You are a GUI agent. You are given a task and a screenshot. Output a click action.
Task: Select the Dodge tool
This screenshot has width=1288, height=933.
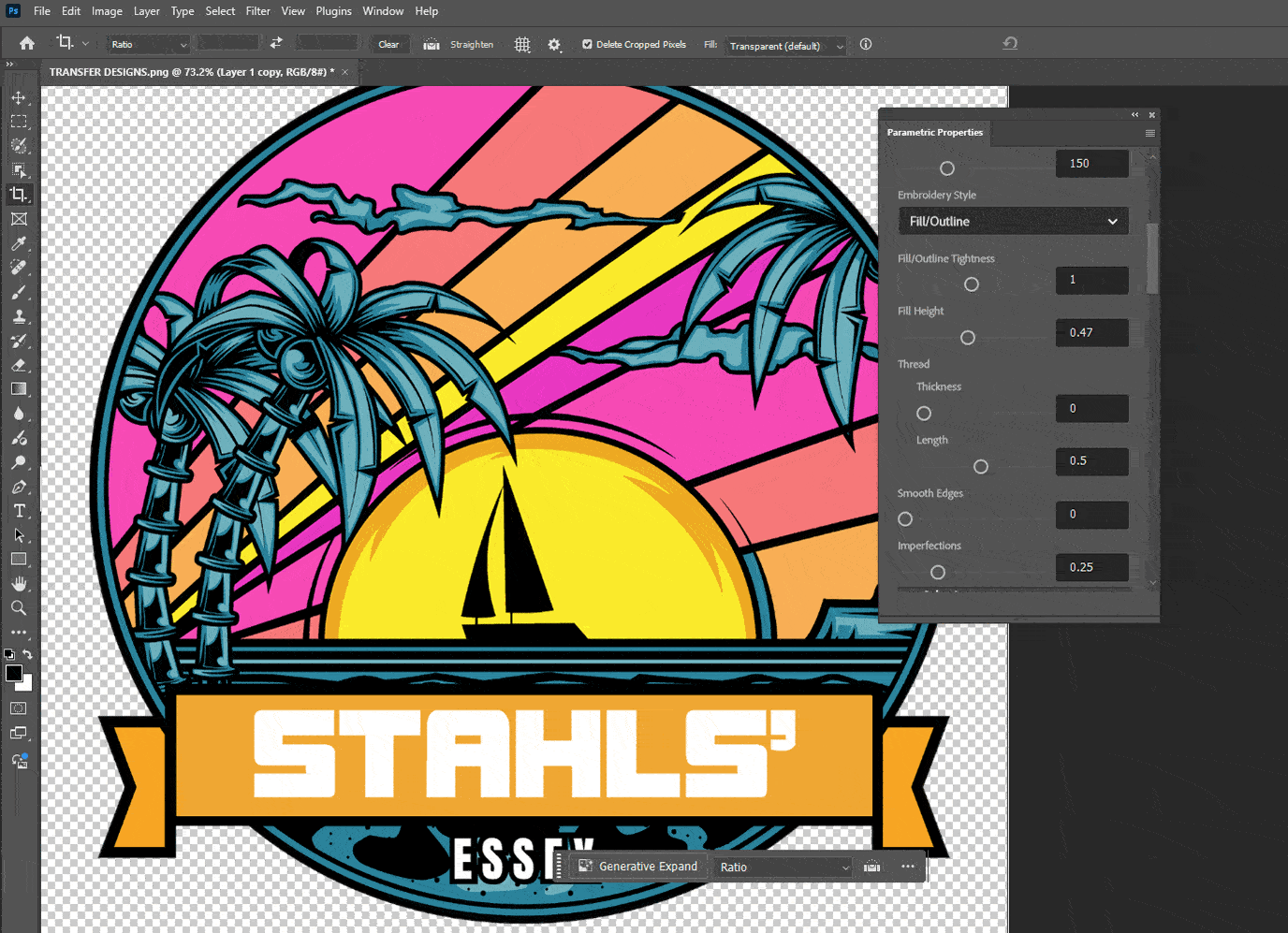pyautogui.click(x=19, y=462)
